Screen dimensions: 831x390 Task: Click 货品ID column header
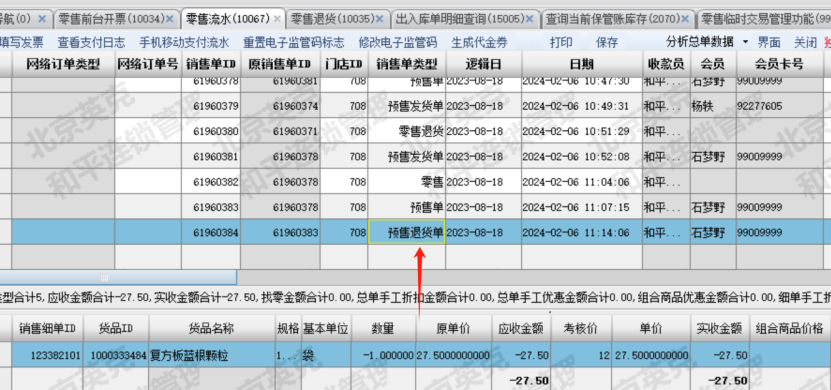(116, 329)
